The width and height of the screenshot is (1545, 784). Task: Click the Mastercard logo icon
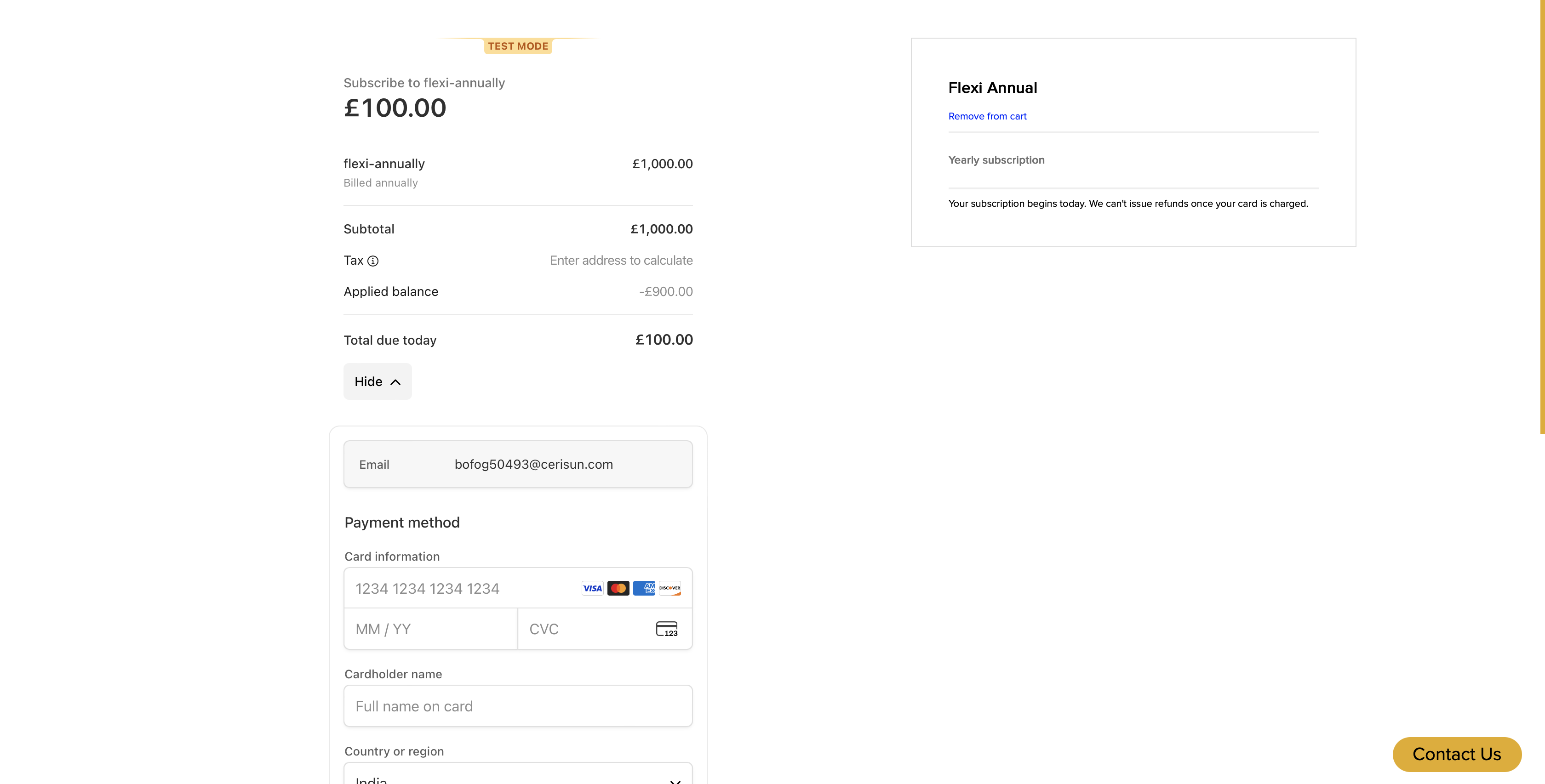pyautogui.click(x=618, y=588)
